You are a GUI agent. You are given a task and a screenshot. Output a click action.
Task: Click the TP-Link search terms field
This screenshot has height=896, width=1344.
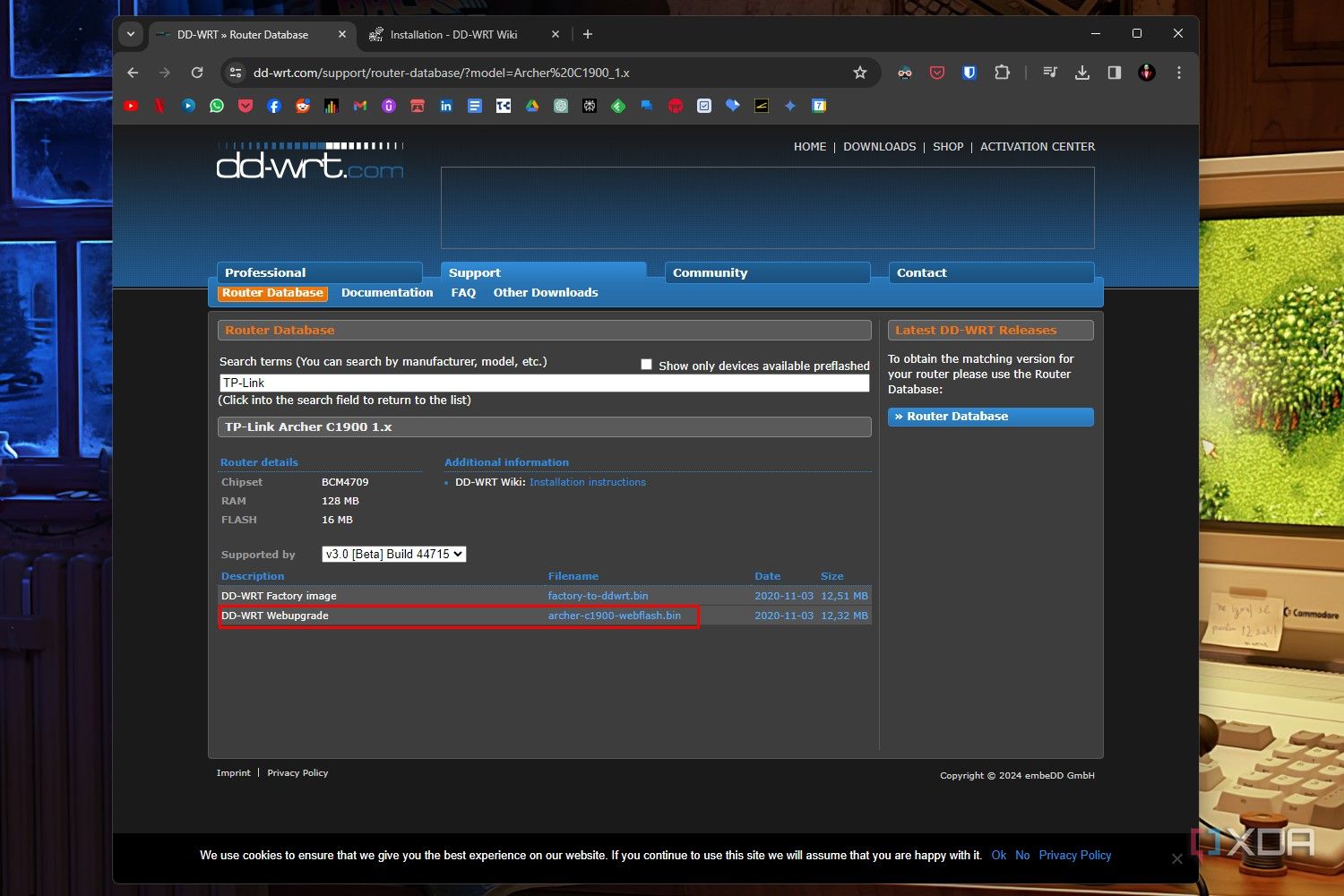tap(544, 383)
